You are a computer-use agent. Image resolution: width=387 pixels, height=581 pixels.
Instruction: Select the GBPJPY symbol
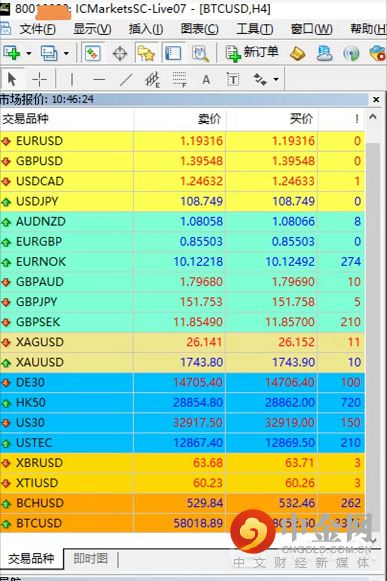click(x=36, y=302)
